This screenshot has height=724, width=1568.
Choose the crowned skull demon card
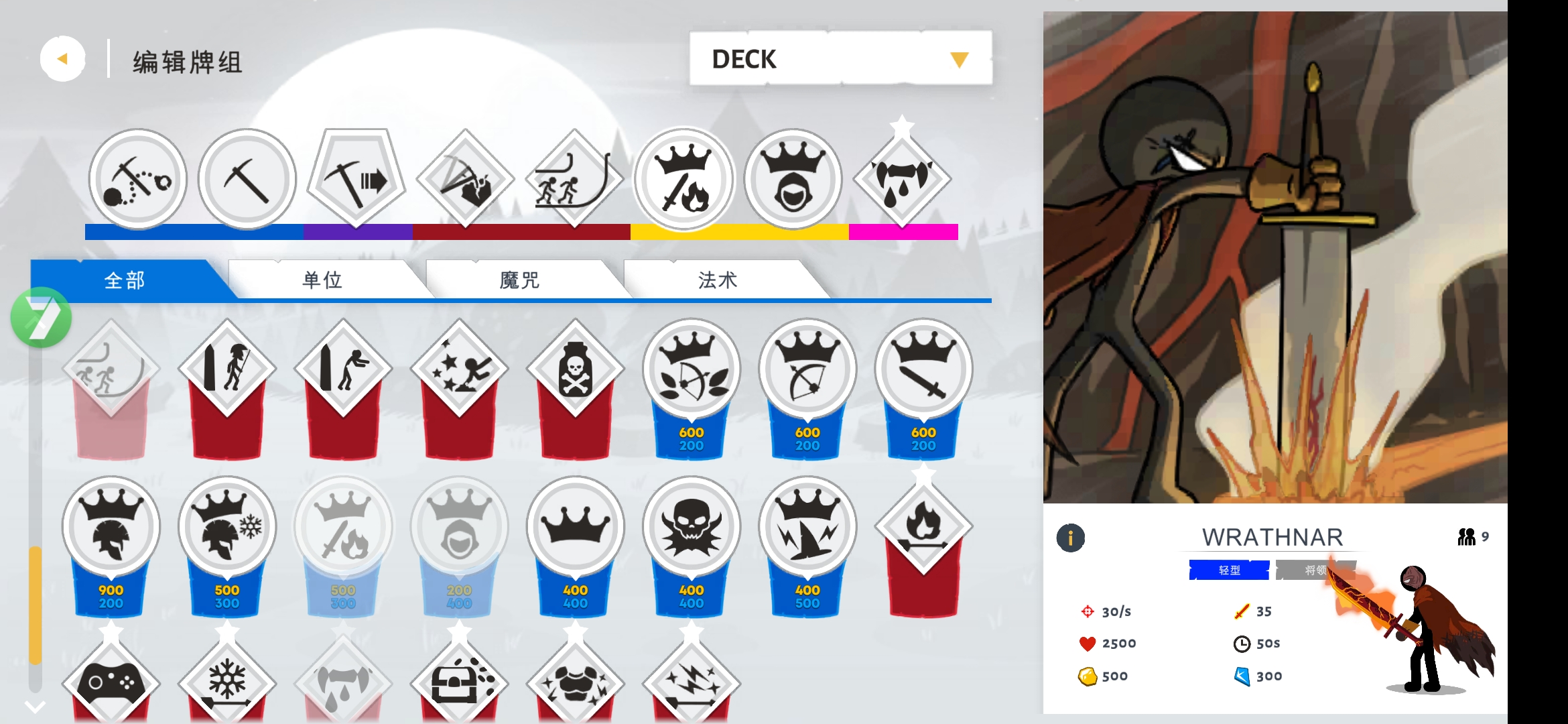click(x=691, y=546)
